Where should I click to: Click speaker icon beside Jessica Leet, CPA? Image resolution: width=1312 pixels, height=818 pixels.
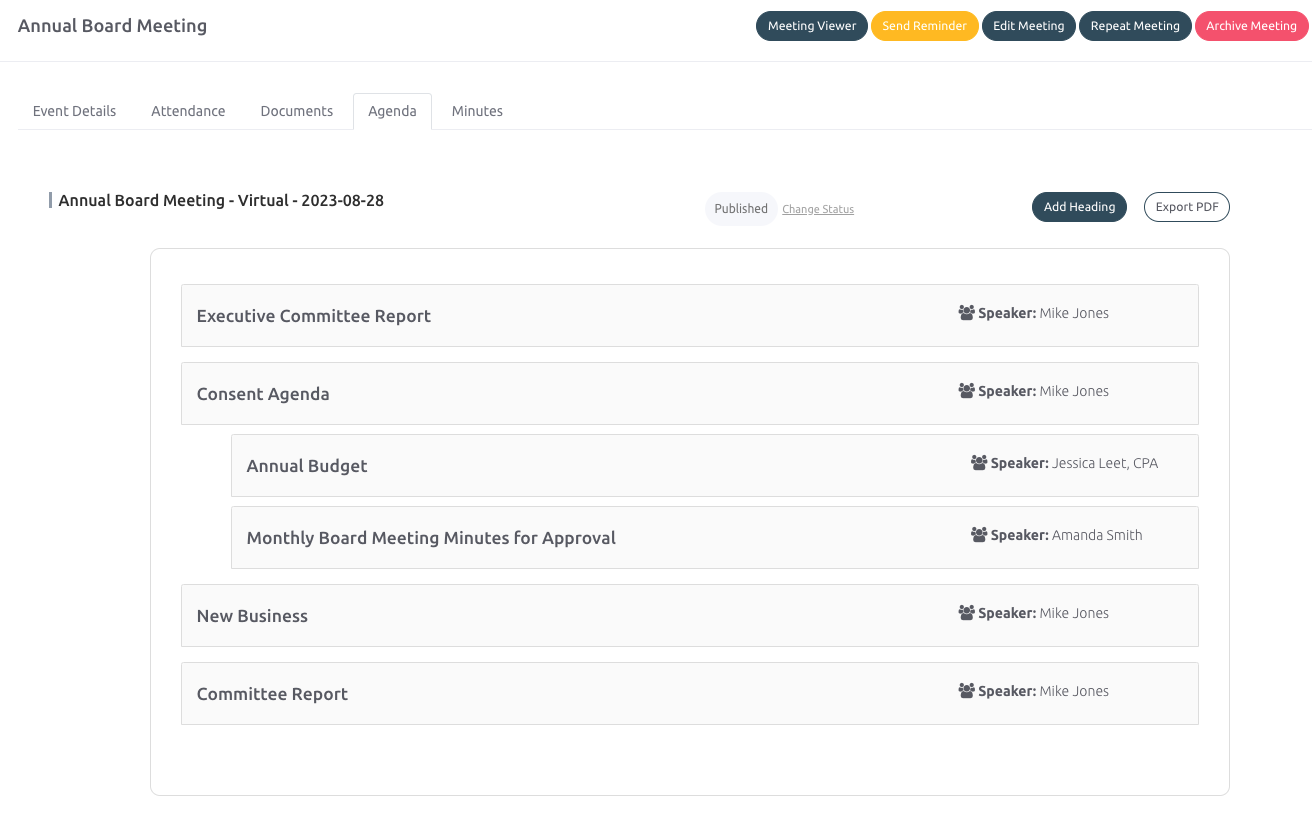click(x=979, y=463)
